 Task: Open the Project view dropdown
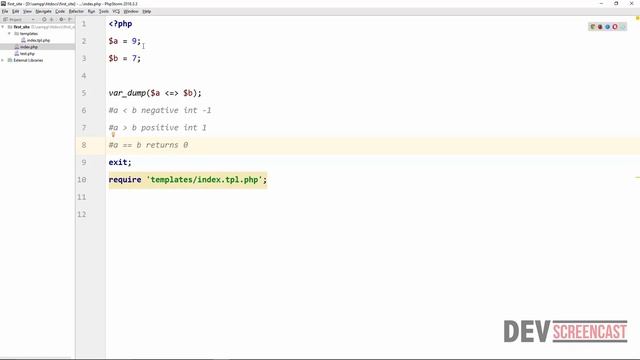33,19
